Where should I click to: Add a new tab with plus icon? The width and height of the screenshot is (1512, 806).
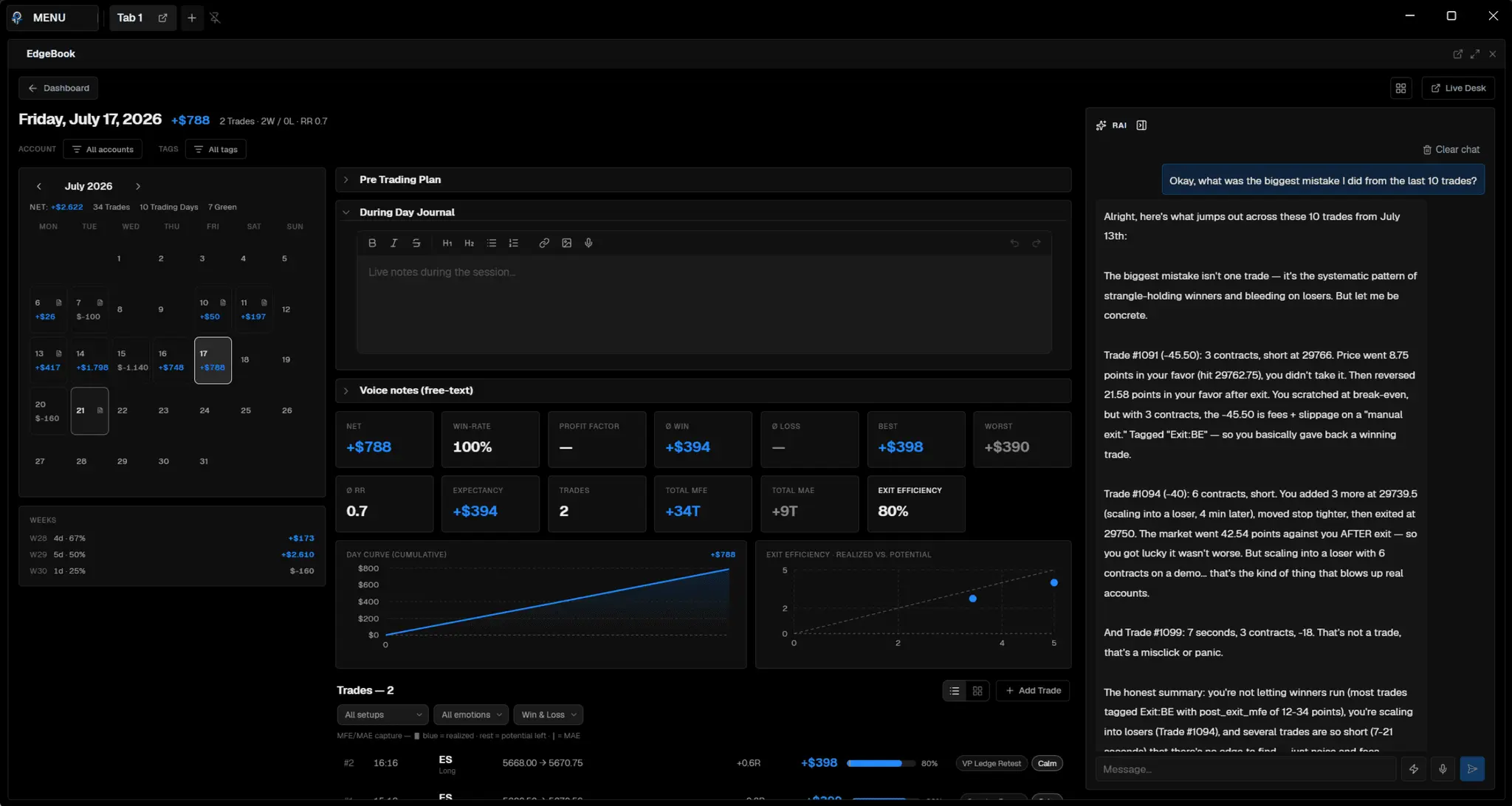click(x=192, y=18)
